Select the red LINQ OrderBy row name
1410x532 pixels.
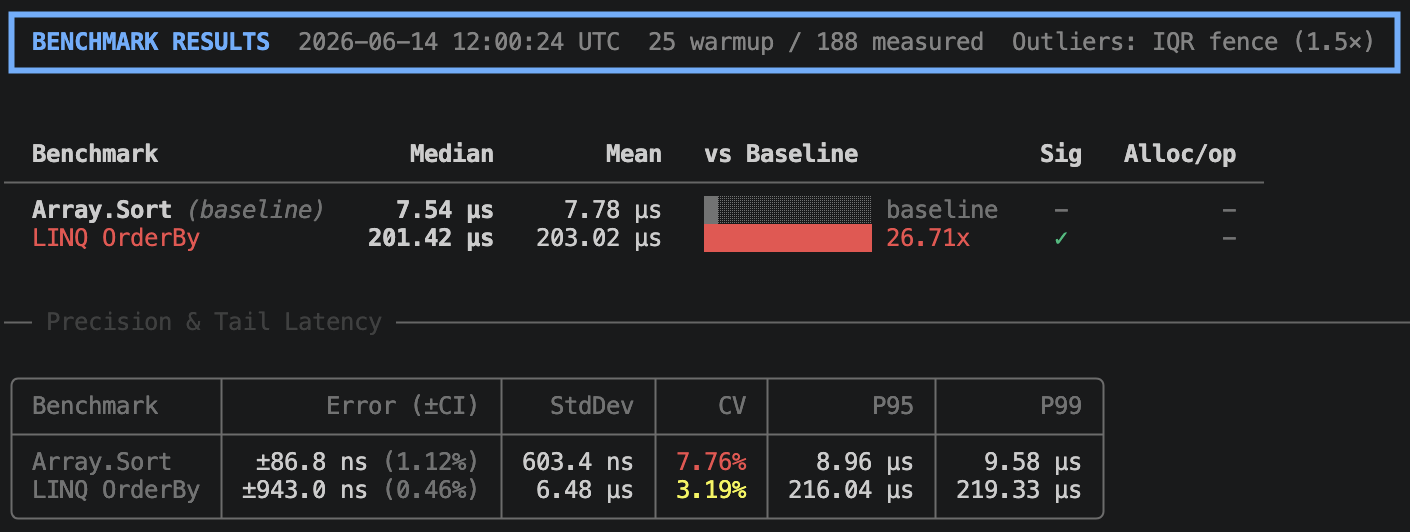tap(116, 238)
